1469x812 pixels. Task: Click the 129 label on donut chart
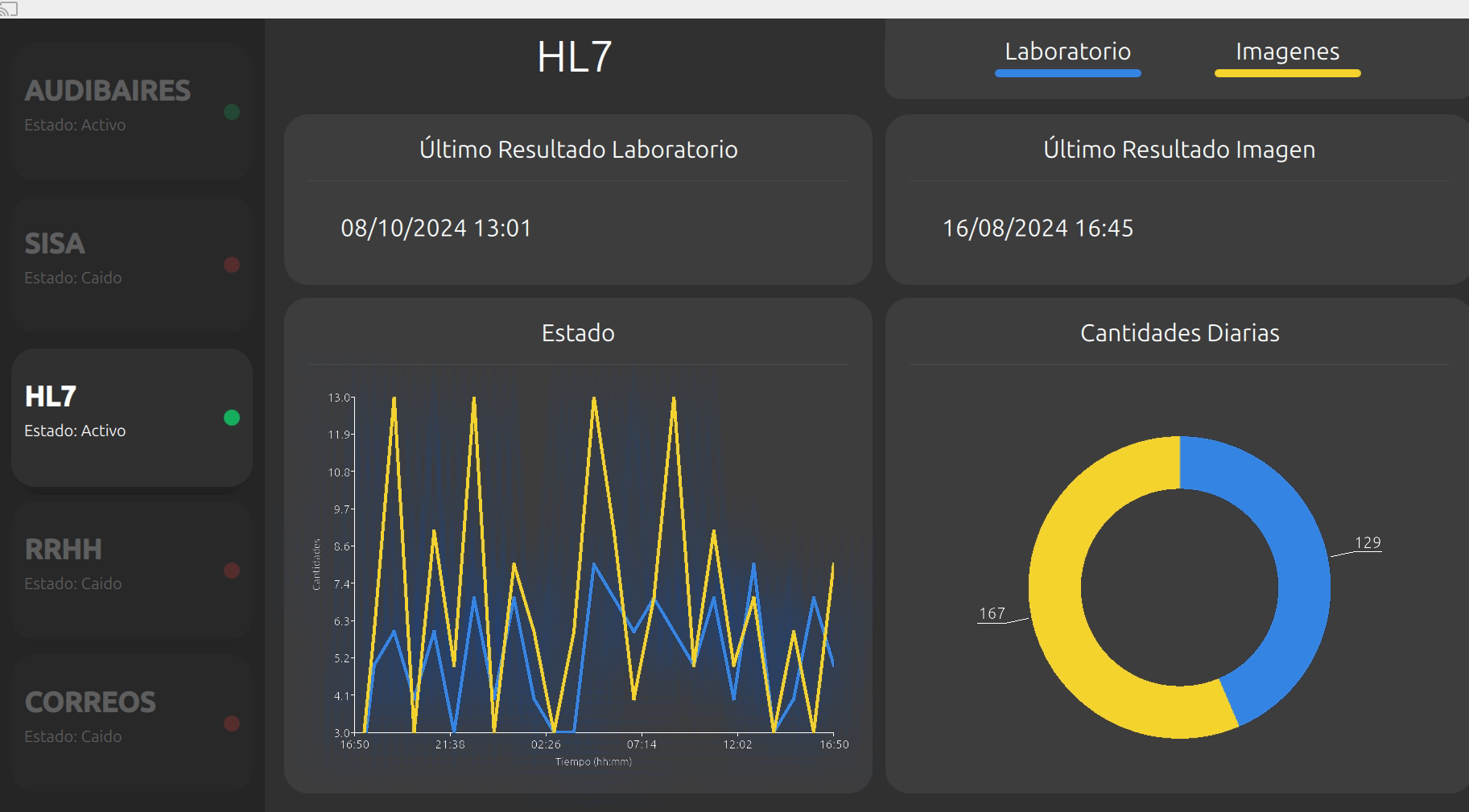(x=1368, y=542)
